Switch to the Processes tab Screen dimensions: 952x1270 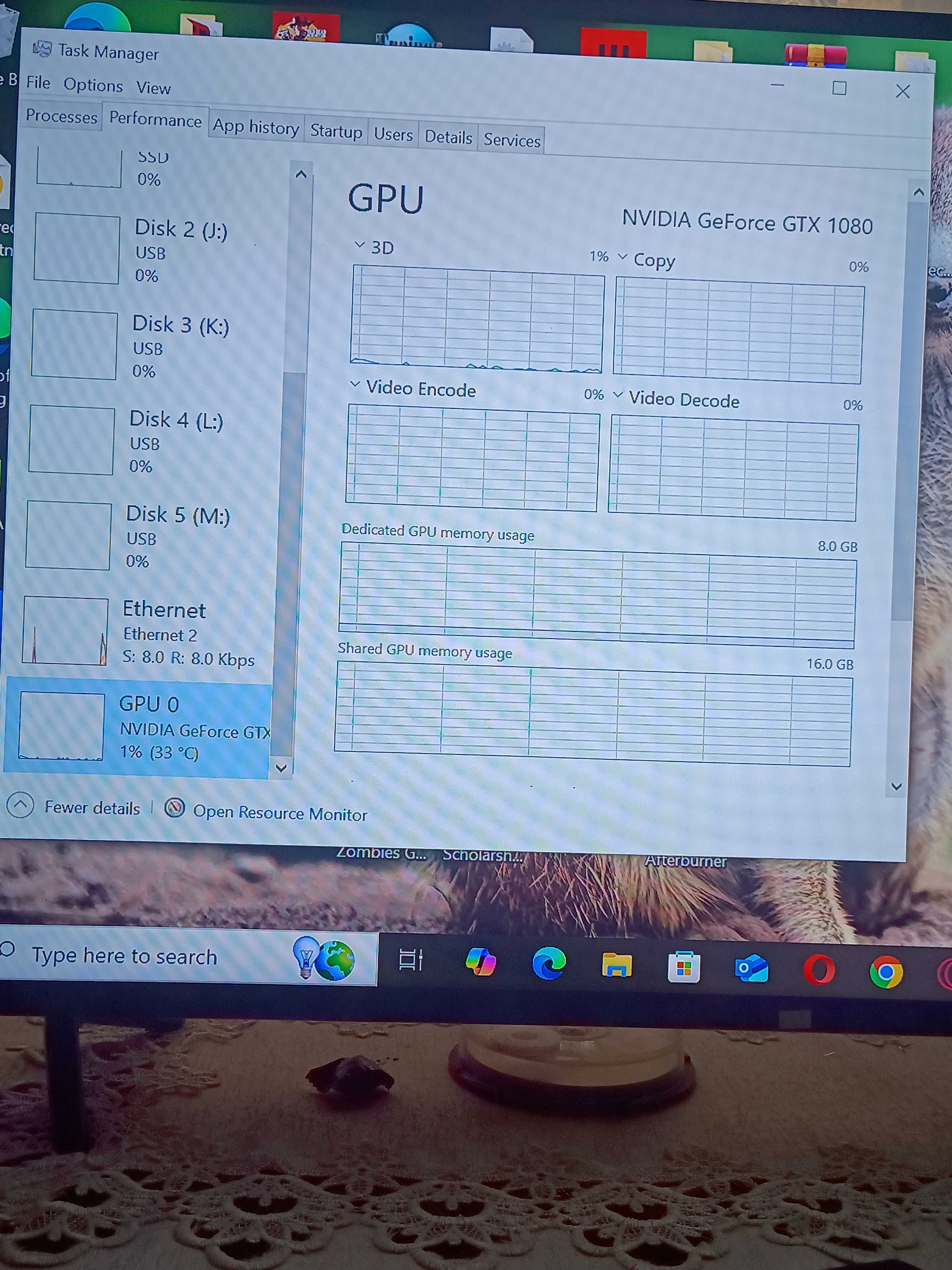tap(61, 116)
